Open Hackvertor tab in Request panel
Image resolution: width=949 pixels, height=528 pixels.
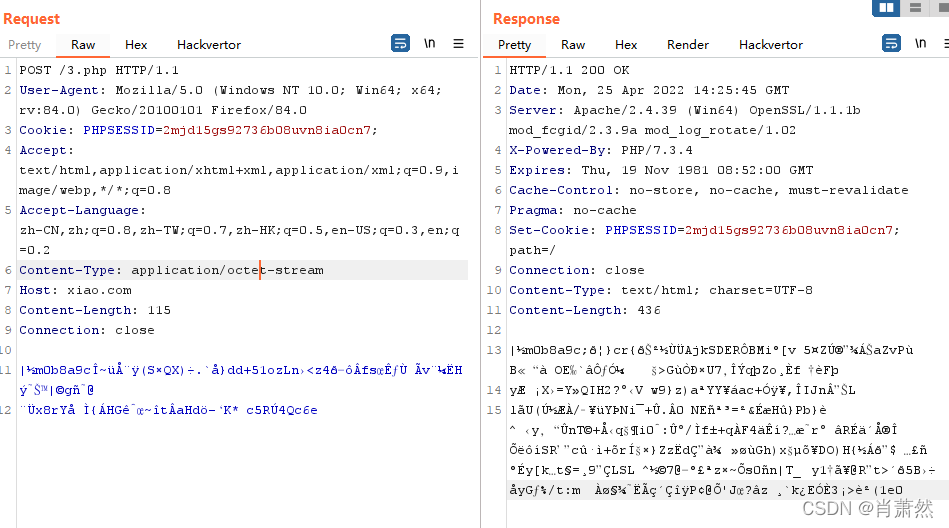209,45
